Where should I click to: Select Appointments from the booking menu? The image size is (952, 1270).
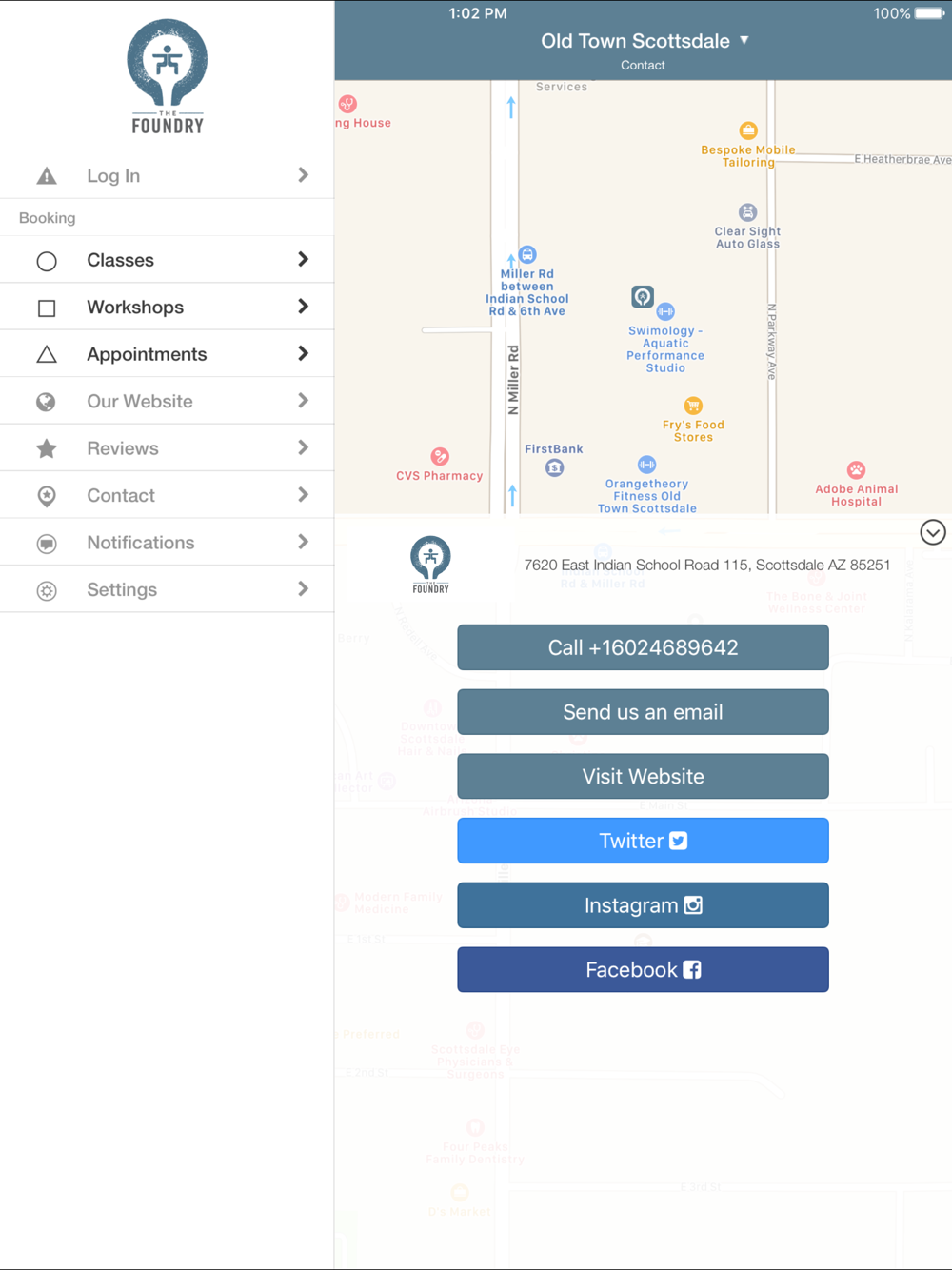[168, 354]
